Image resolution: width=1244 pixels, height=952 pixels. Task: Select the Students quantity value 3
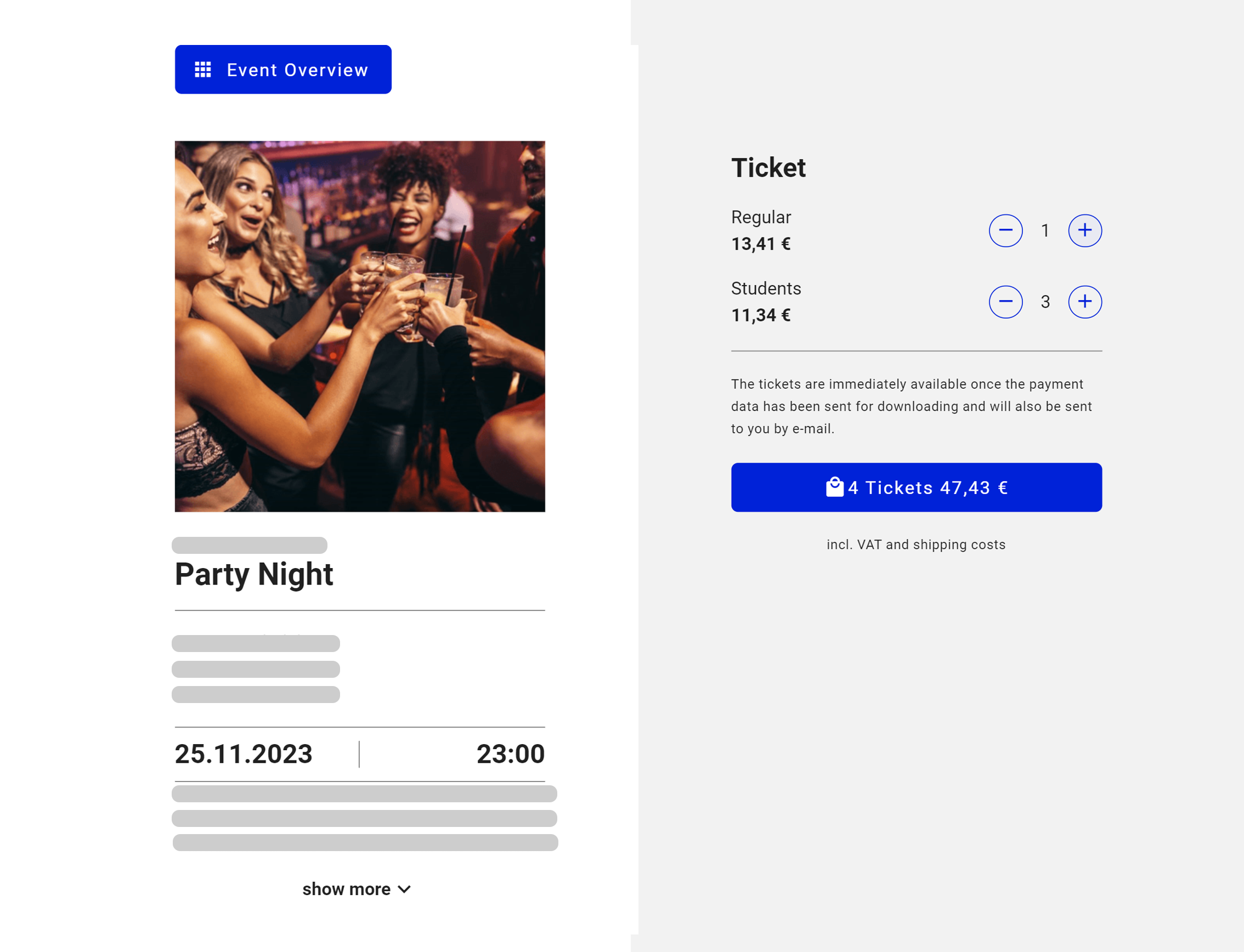(x=1045, y=302)
